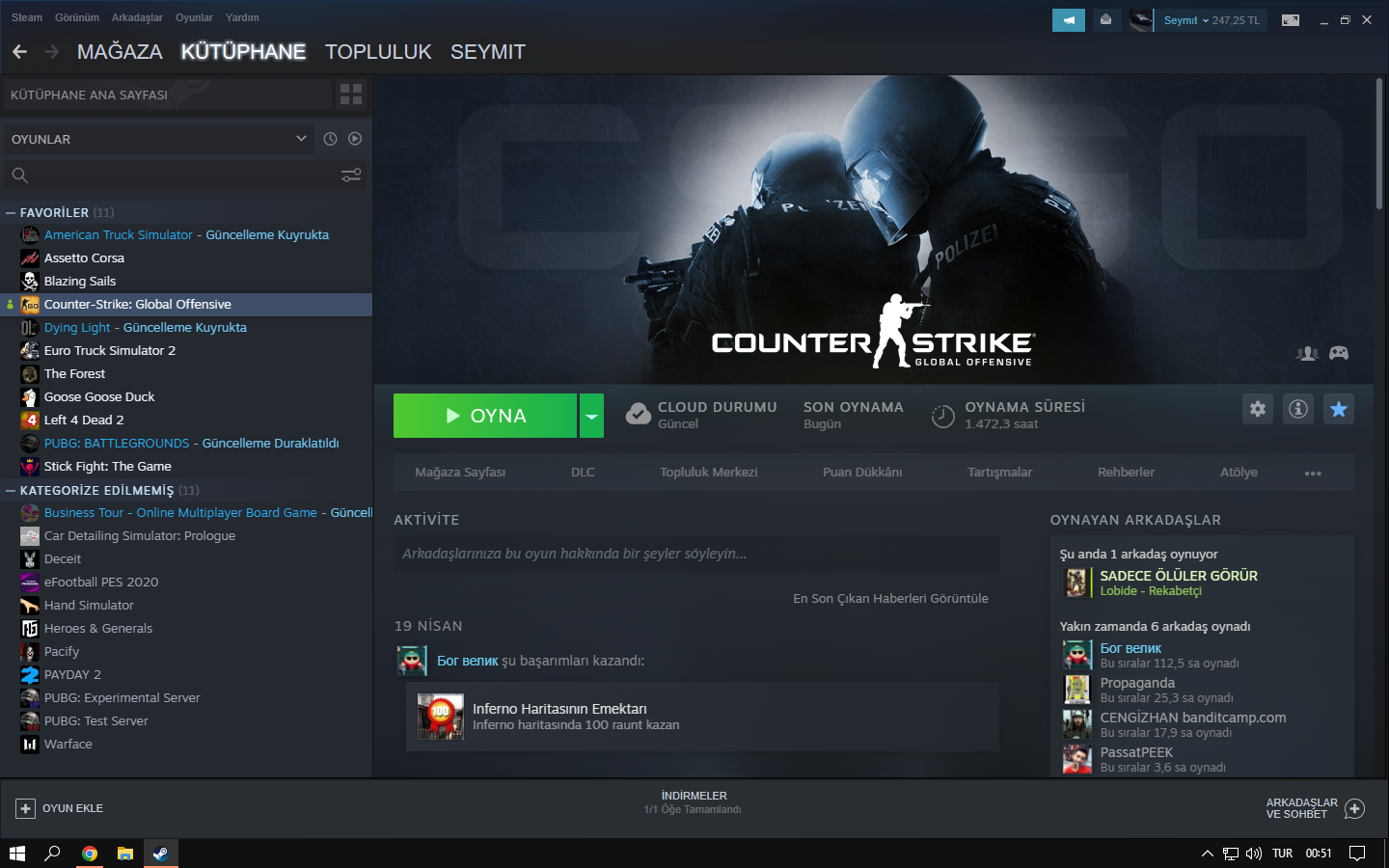Viewport: 1389px width, 868px height.
Task: Toggle favorite star for CS:GO
Action: pos(1339,409)
